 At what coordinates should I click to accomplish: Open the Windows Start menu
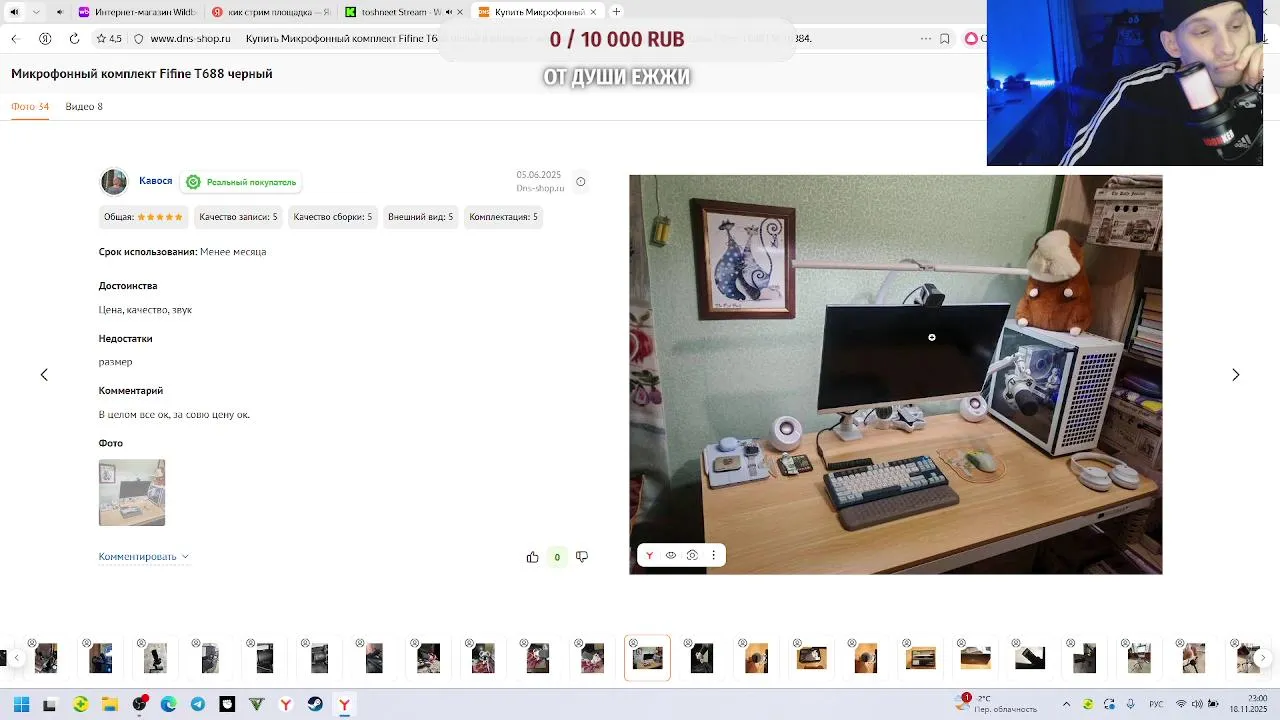(21, 705)
